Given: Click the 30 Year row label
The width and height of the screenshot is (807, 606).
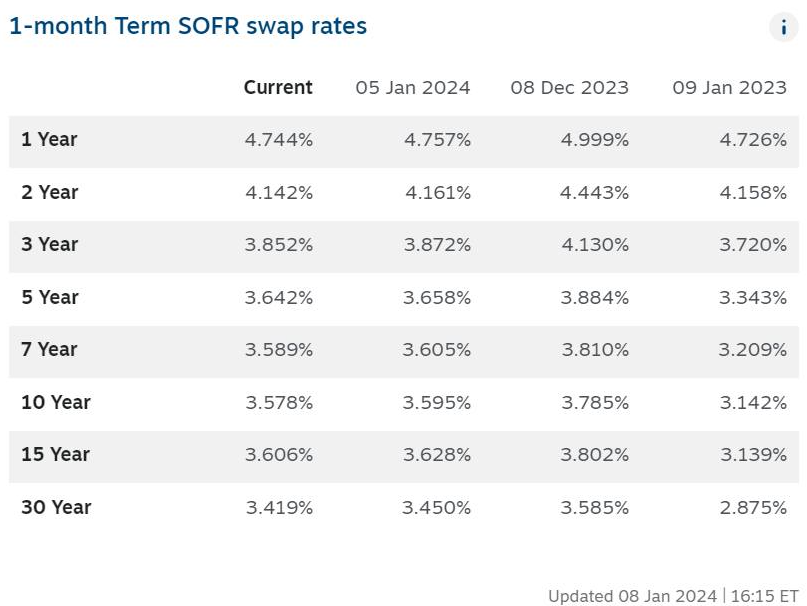Looking at the screenshot, I should pos(55,507).
